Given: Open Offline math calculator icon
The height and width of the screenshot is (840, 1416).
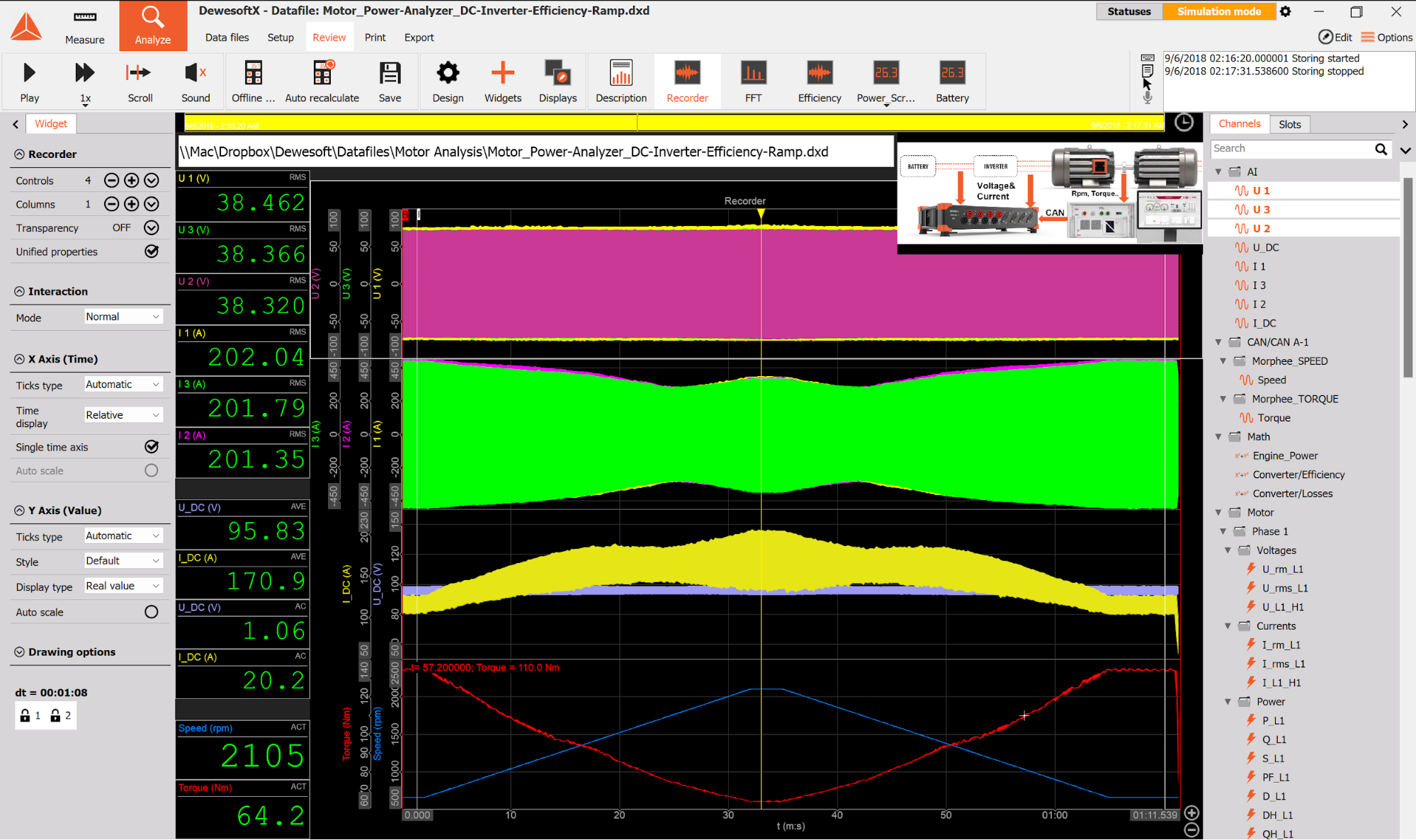Looking at the screenshot, I should (253, 73).
